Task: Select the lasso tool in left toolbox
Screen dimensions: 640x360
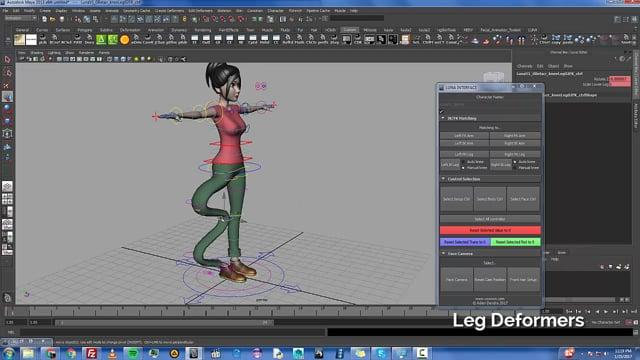Action: point(7,73)
